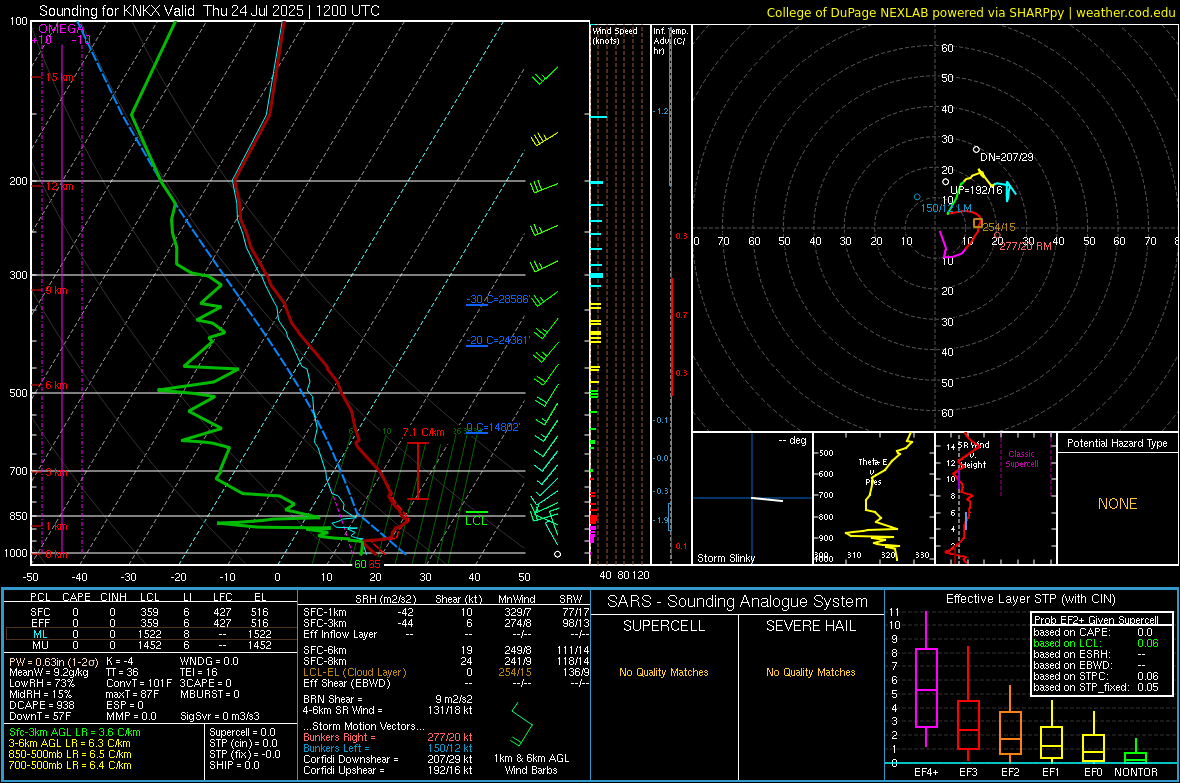Screen dimensions: 1180x783
Task: Click the green 'based on LCL: 0.06' line
Action: click(x=1096, y=643)
